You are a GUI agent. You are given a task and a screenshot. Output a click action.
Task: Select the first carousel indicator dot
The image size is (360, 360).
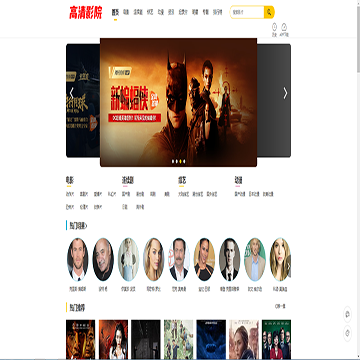(173, 161)
